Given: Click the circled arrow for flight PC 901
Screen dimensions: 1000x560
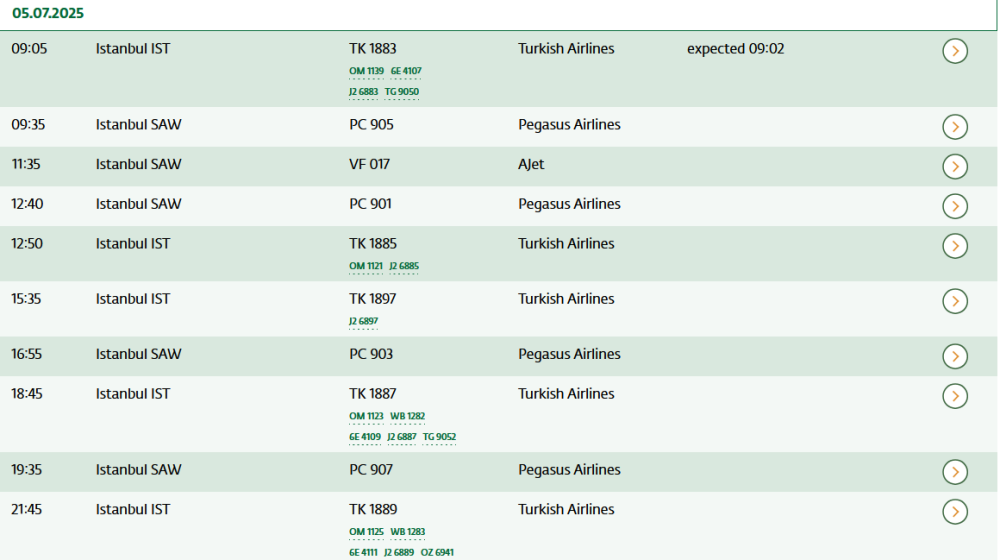Looking at the screenshot, I should coord(955,206).
